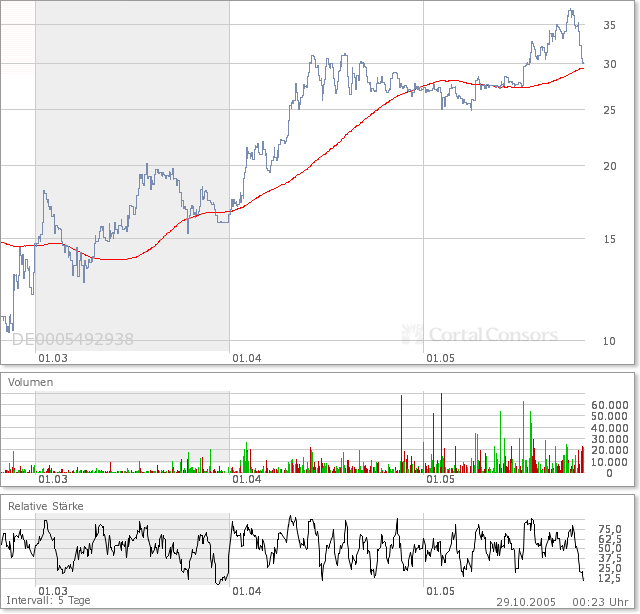The width and height of the screenshot is (640, 614).
Task: Click the 35 price axis label
Action: coord(608,26)
